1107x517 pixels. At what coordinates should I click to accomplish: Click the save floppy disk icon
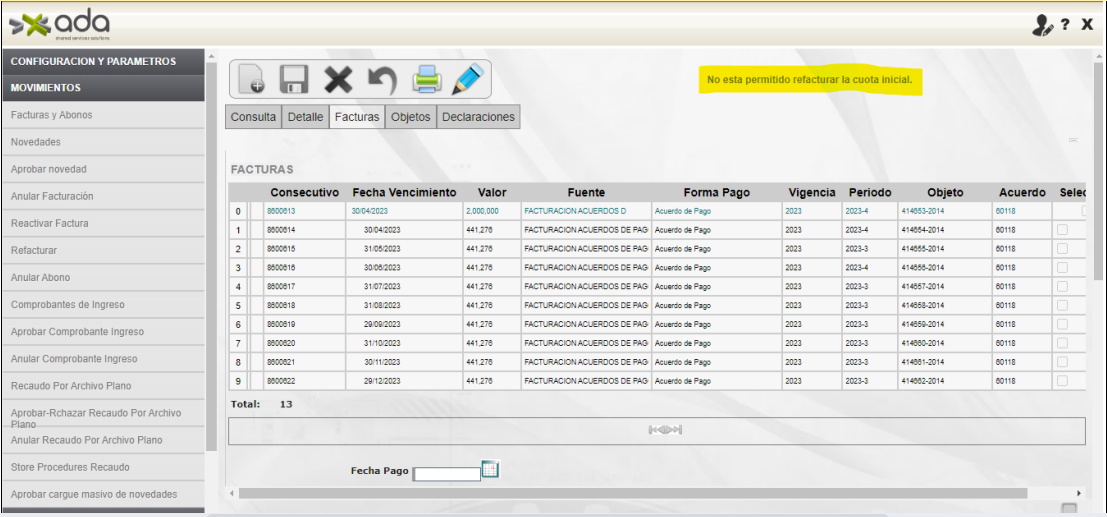point(294,79)
